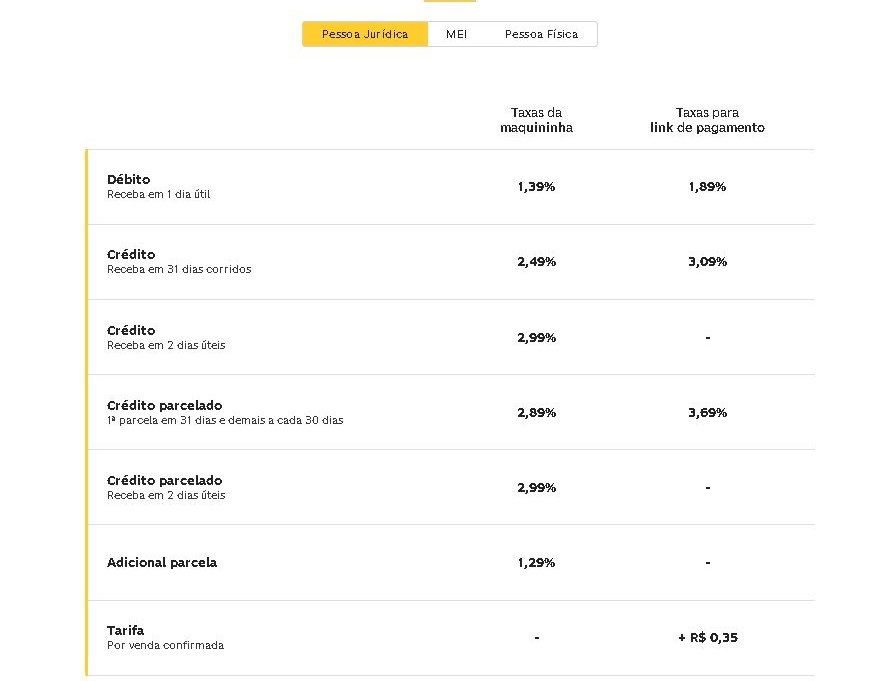Click the Crédito parcelado 2 dias úteis row
This screenshot has height=681, width=895.
pyautogui.click(x=451, y=487)
